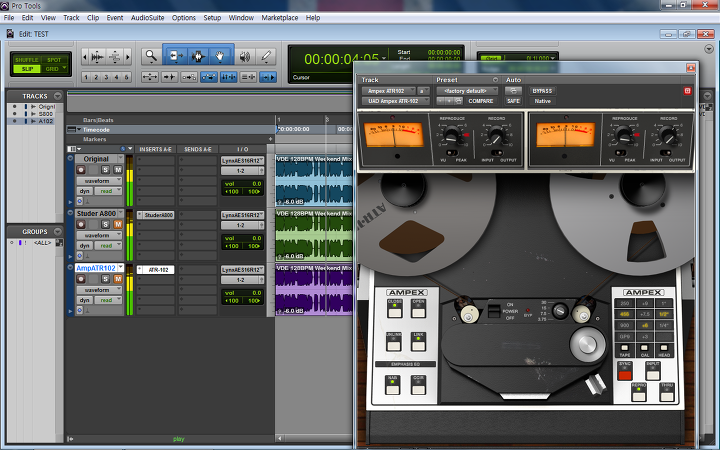Recall zoom preset 3

tap(106, 77)
